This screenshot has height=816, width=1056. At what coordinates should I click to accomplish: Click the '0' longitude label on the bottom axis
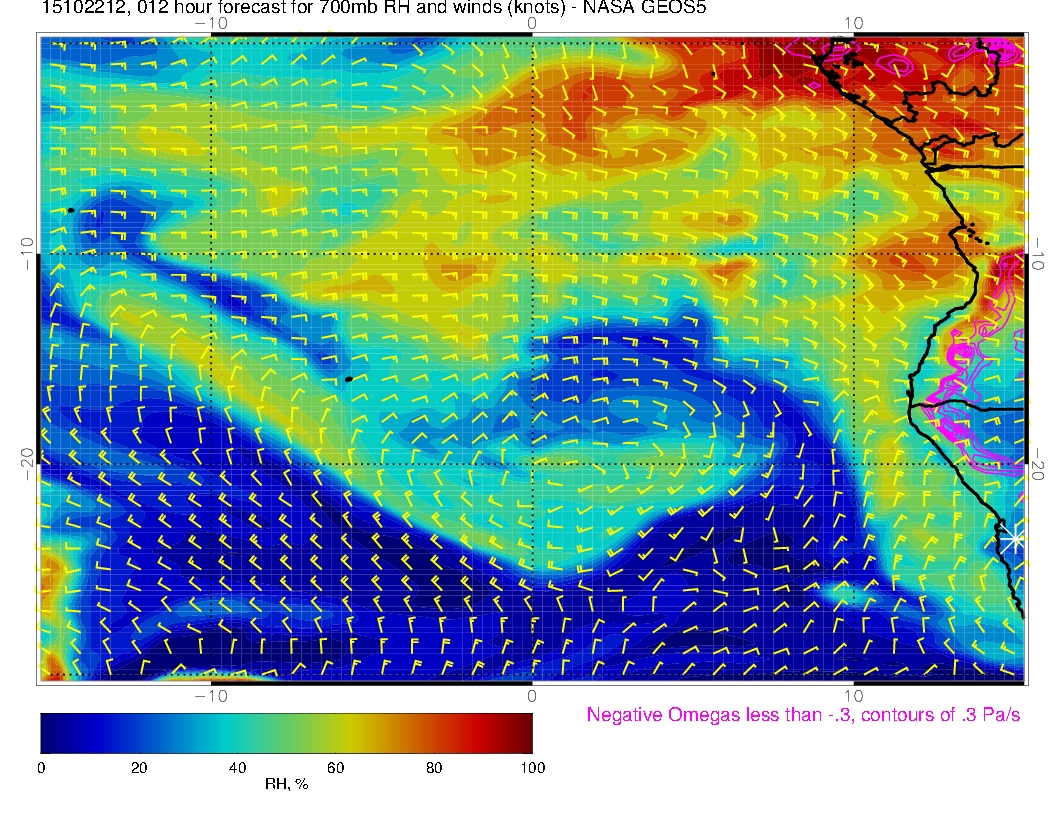tap(532, 696)
